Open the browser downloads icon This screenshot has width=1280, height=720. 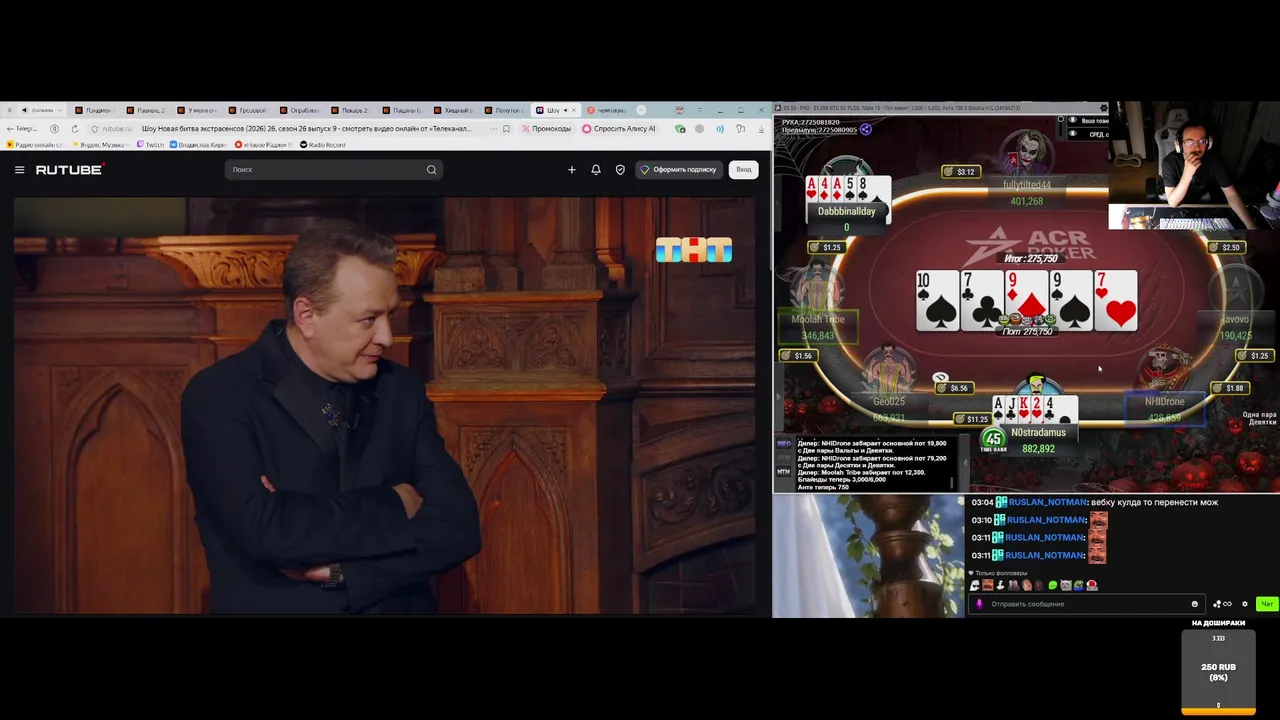tap(760, 129)
